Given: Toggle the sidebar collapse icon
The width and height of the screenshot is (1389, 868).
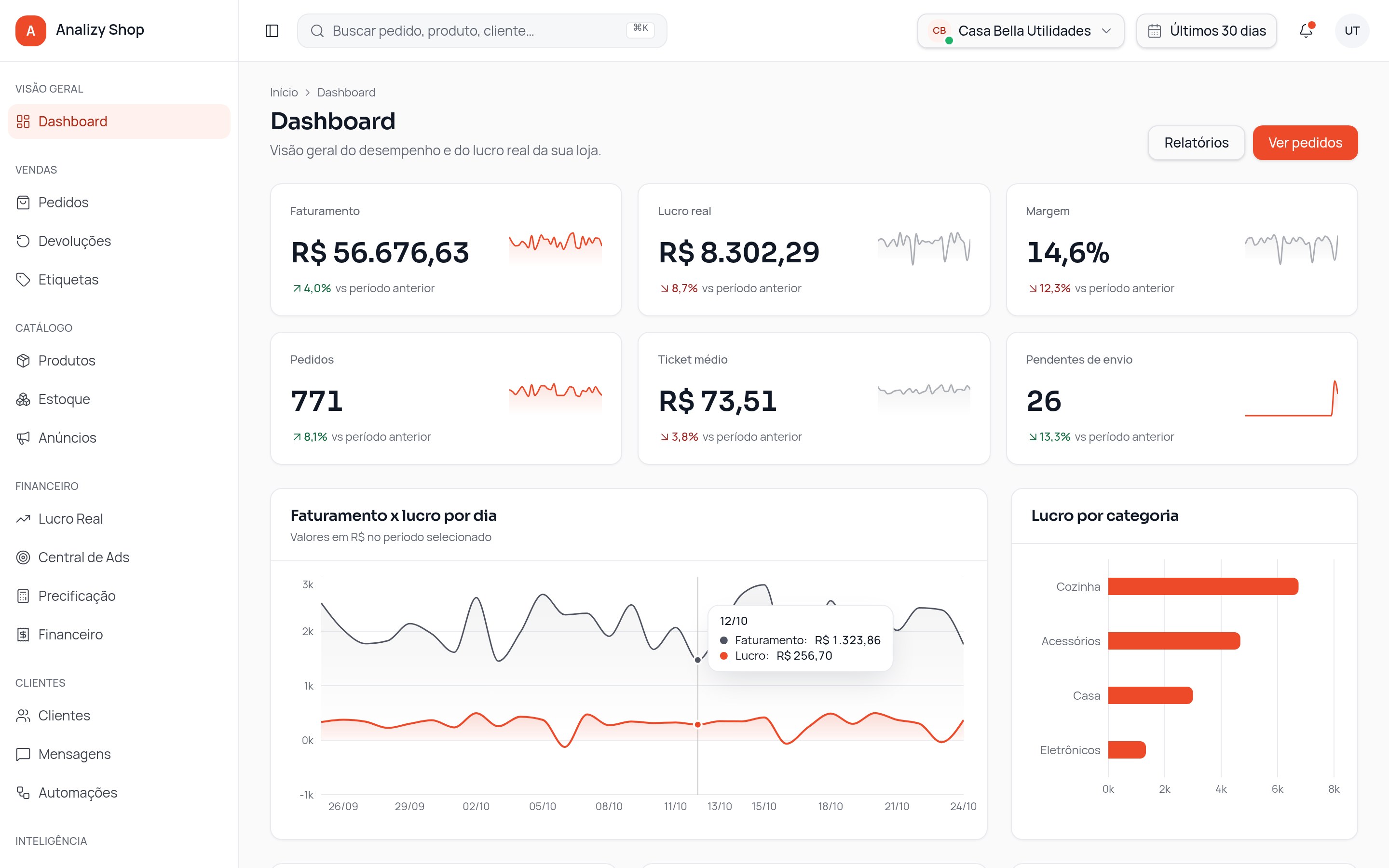Looking at the screenshot, I should 272,31.
